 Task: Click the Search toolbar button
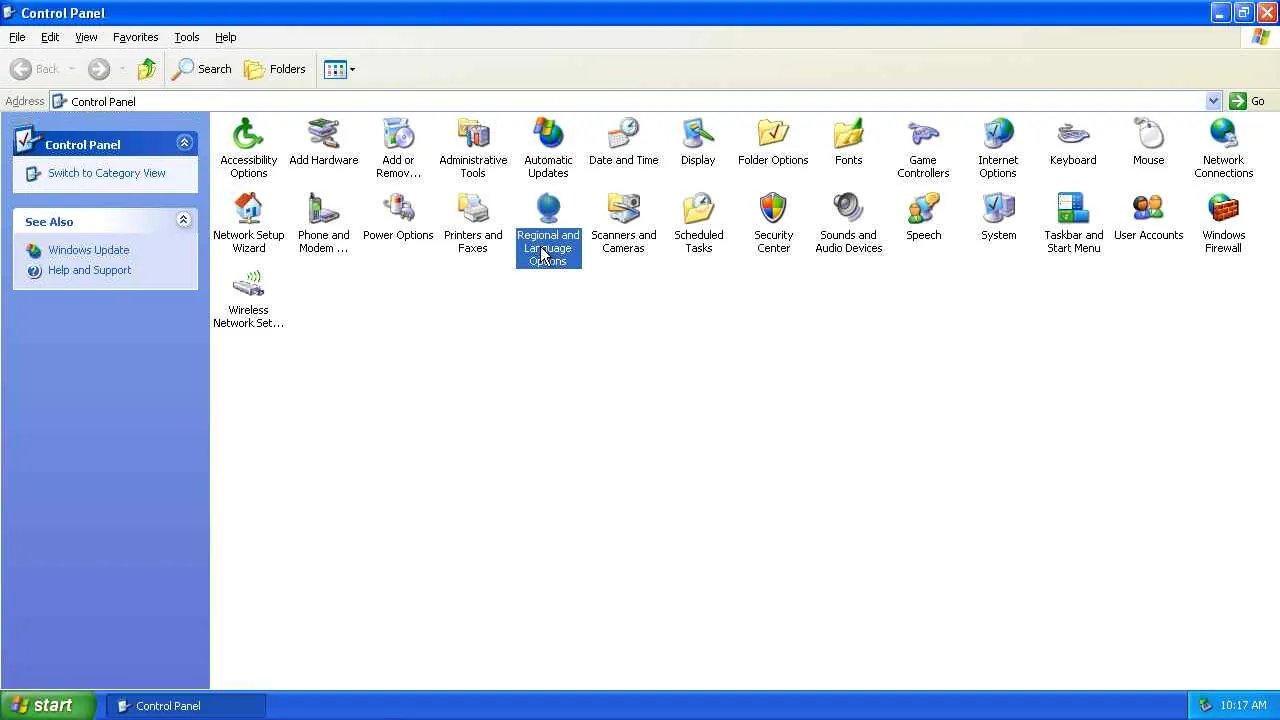point(202,69)
